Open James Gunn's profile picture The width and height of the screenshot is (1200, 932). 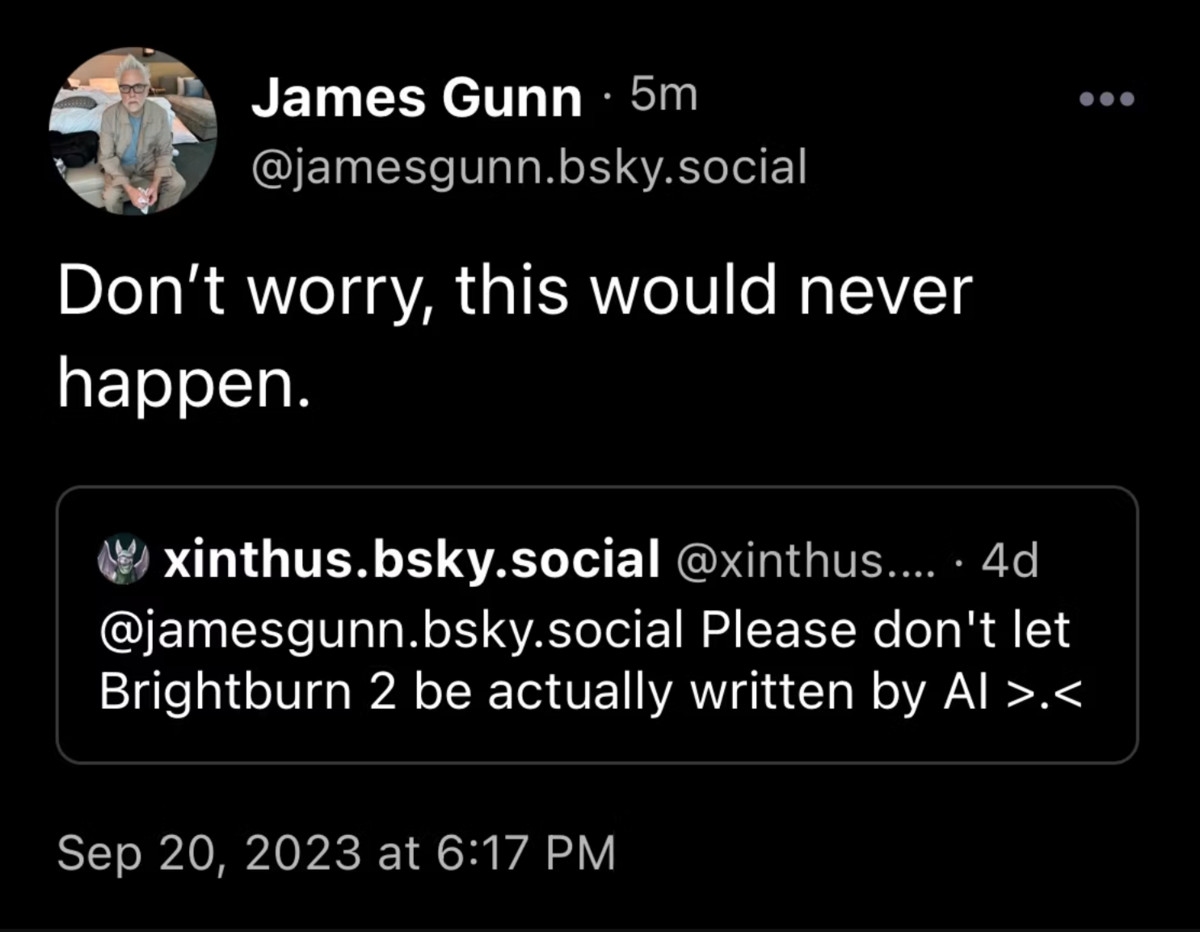coord(132,130)
